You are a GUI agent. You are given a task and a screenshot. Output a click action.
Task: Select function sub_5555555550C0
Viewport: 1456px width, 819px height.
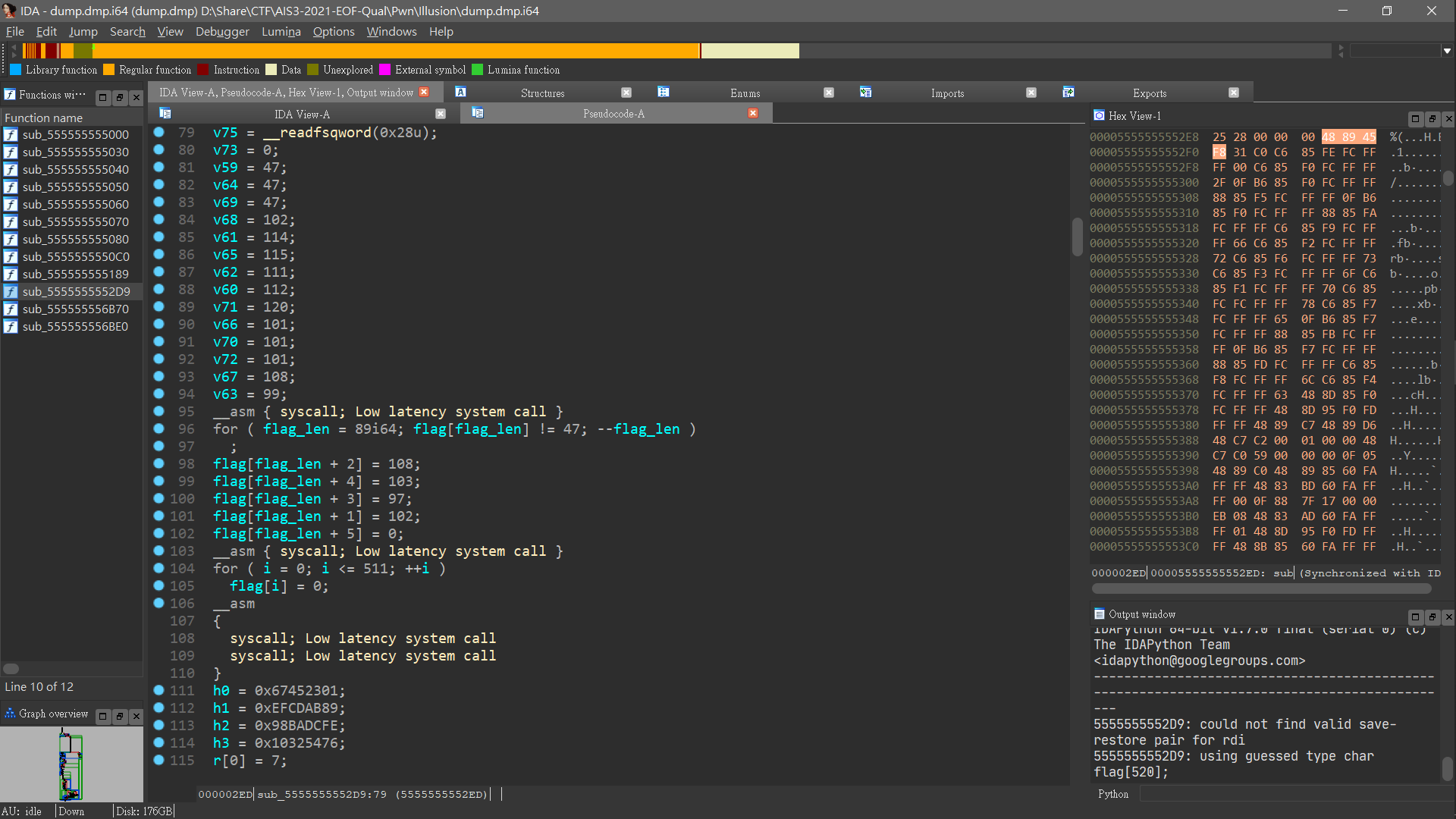tap(72, 256)
